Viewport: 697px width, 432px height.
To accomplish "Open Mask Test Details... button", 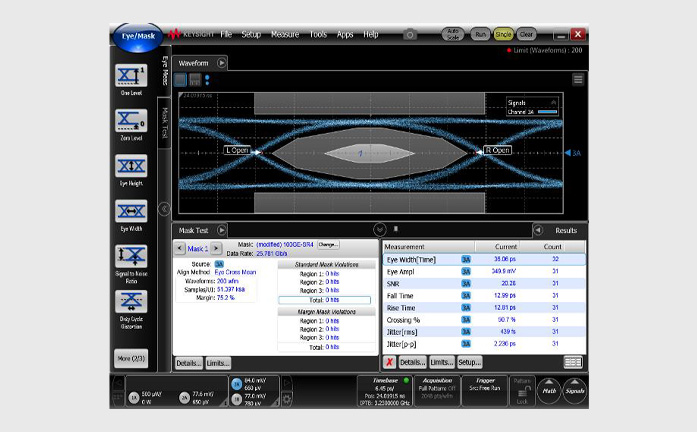I will point(188,363).
